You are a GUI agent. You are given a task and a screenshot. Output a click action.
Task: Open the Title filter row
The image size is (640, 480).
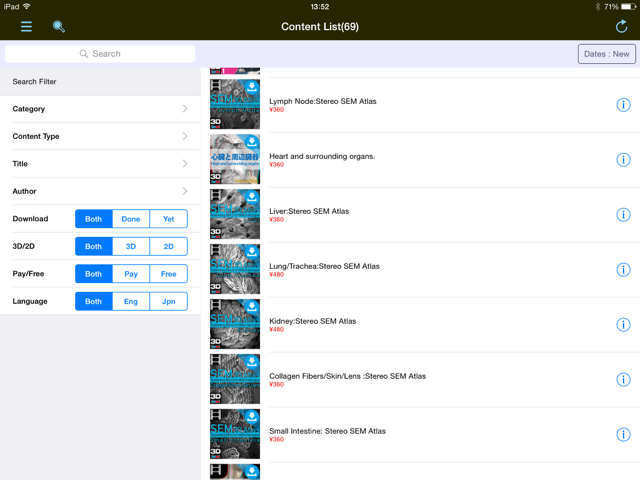click(100, 164)
